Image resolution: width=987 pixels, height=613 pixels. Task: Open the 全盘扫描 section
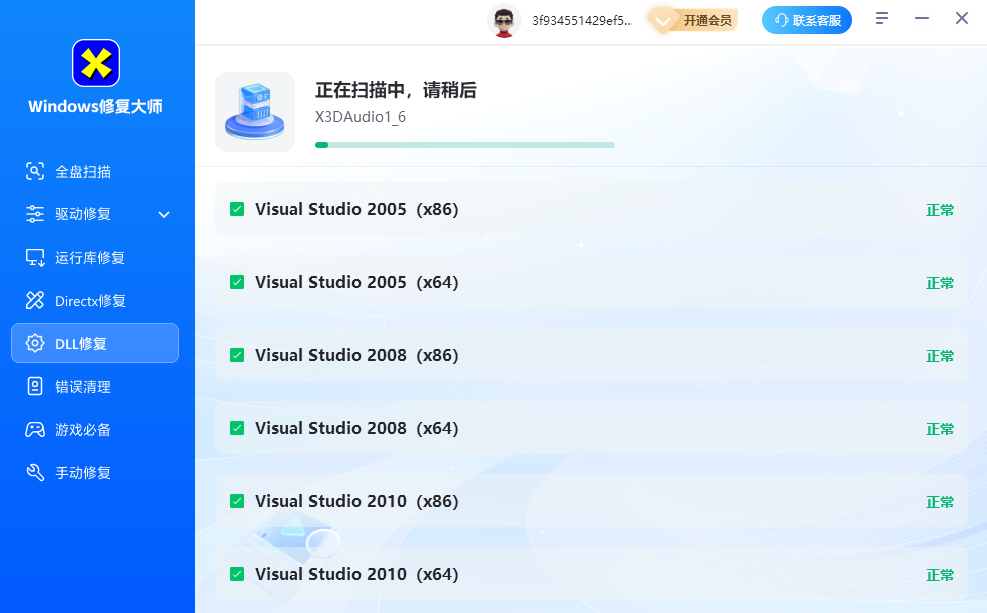click(95, 171)
